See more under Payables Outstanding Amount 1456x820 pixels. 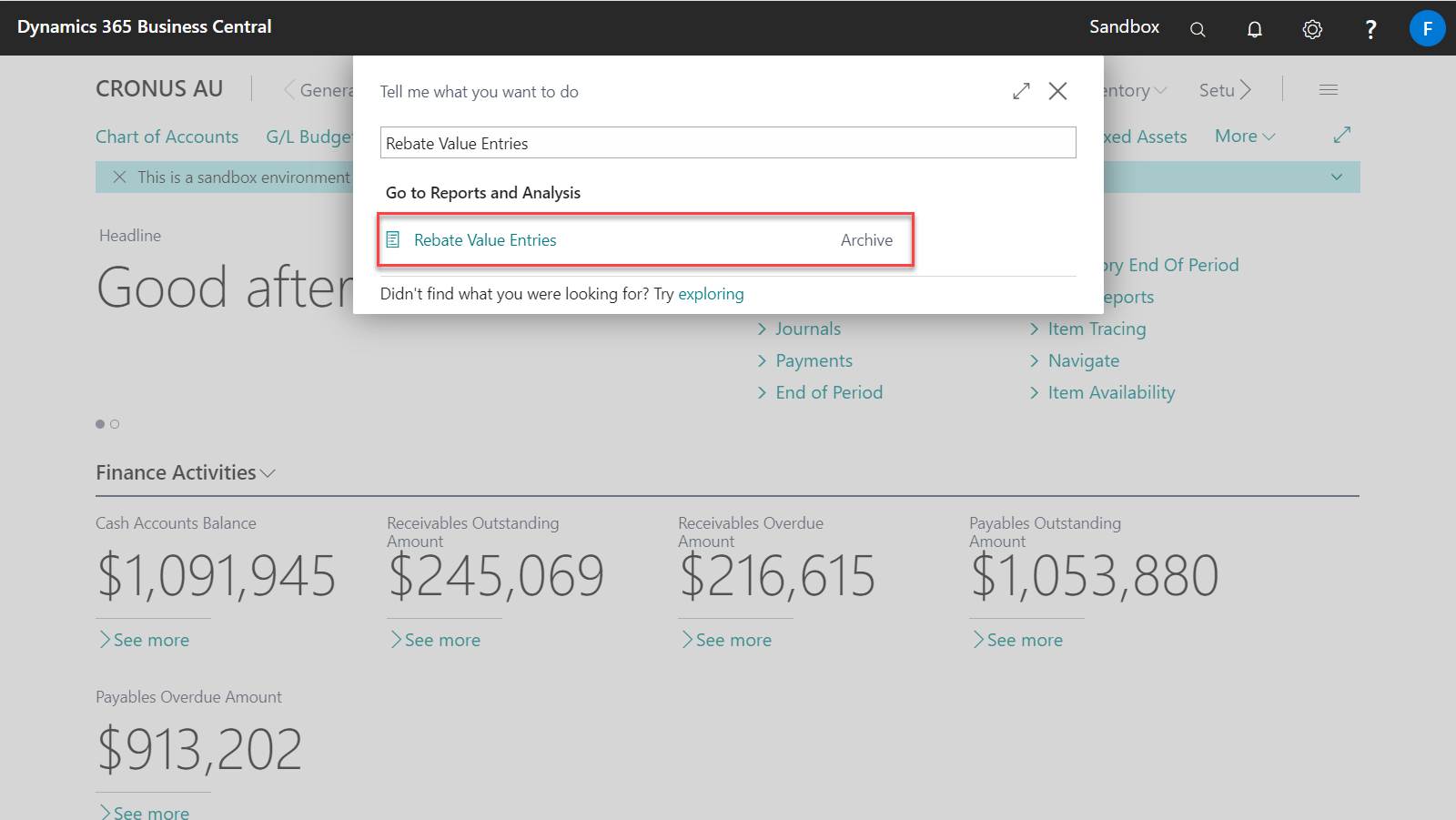click(1017, 640)
